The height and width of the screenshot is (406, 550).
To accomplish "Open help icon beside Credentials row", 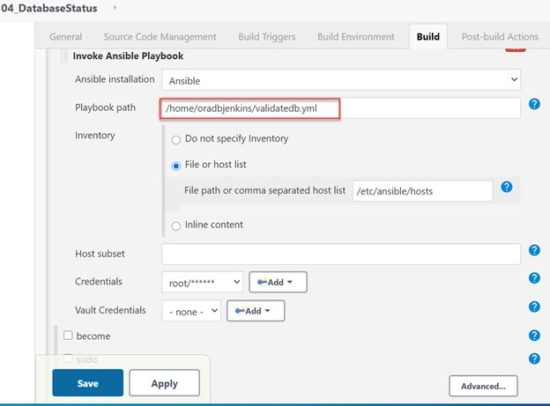I will (x=534, y=278).
